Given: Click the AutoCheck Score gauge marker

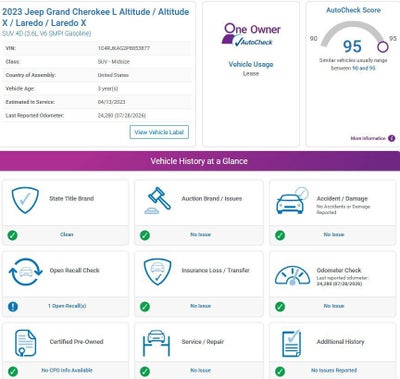Looking at the screenshot, I should pyautogui.click(x=383, y=47).
